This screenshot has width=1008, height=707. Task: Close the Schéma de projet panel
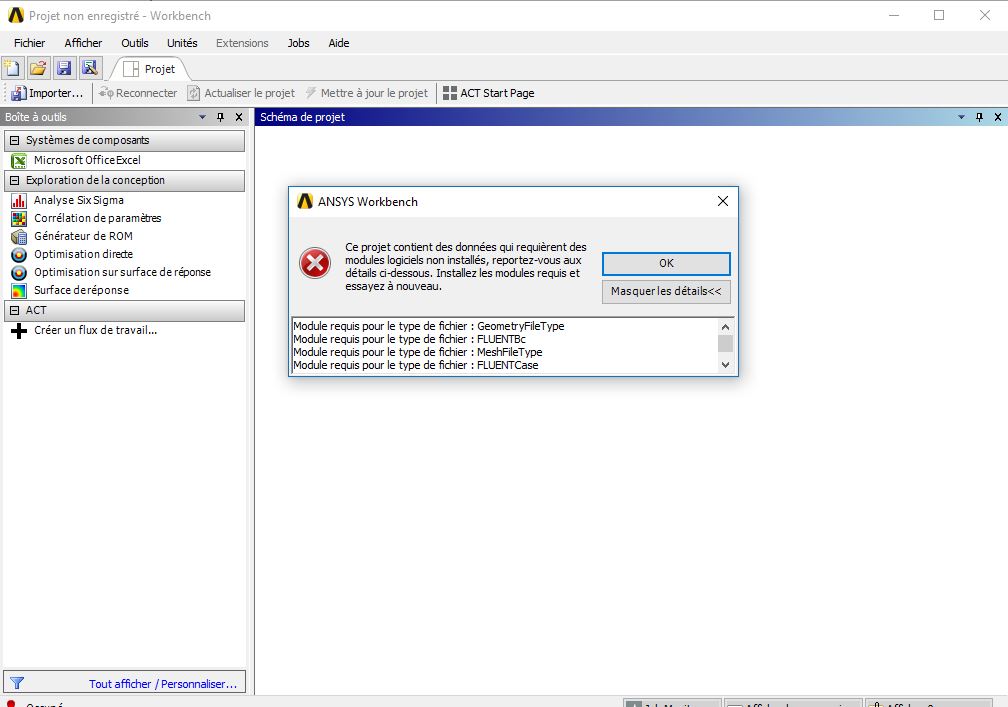[x=997, y=117]
